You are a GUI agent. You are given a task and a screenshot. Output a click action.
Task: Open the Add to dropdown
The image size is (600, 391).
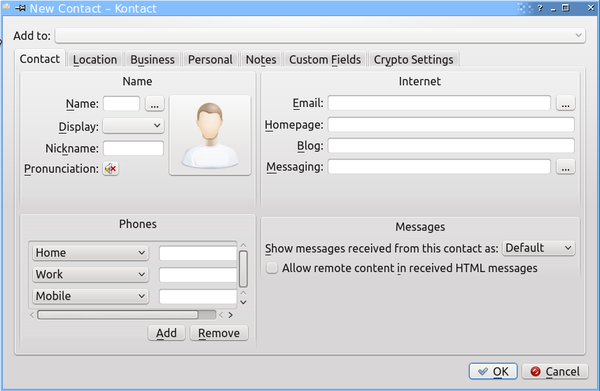[x=320, y=36]
